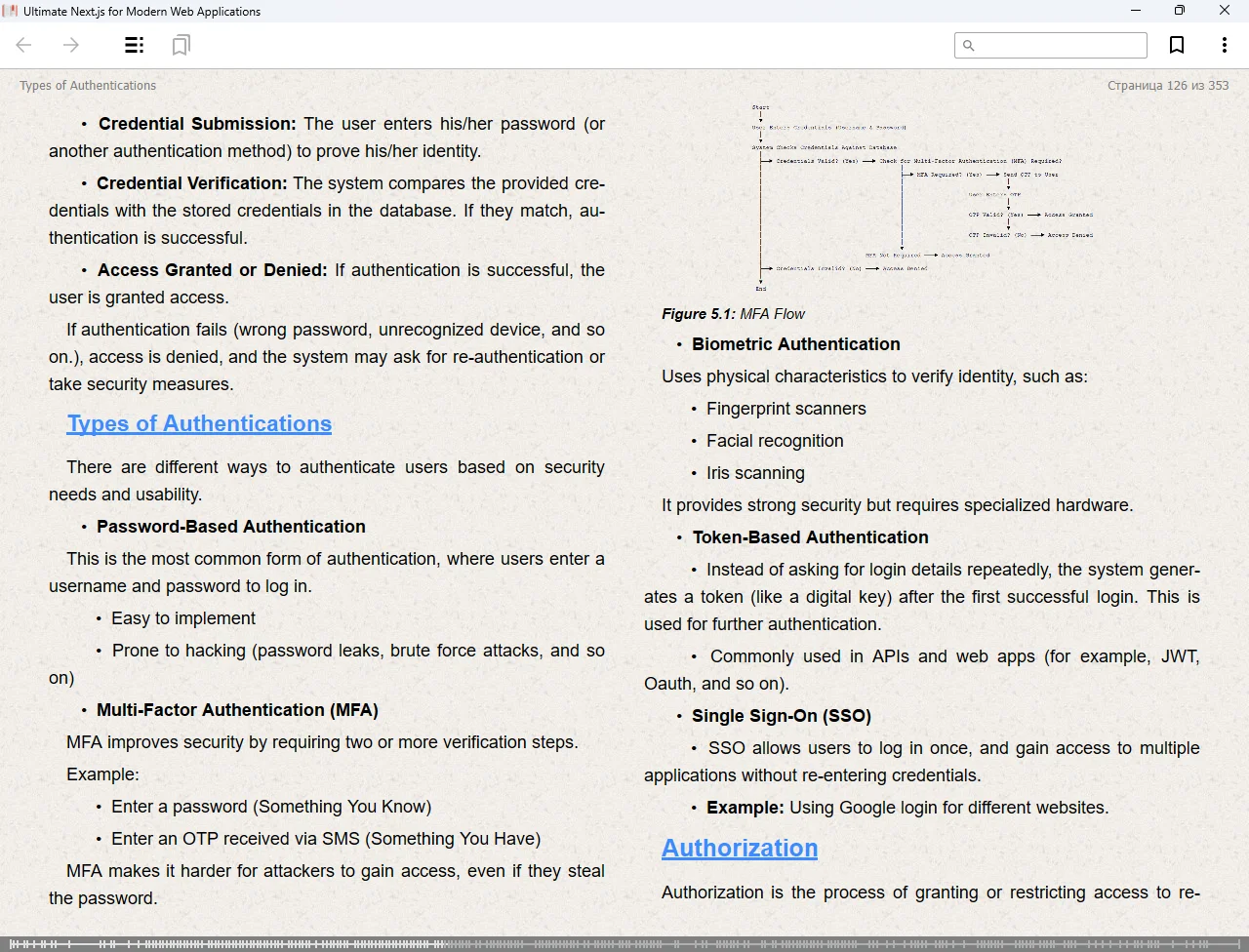
Task: Click the 'Figure 5.1: MFA Flow' caption
Action: (x=733, y=314)
